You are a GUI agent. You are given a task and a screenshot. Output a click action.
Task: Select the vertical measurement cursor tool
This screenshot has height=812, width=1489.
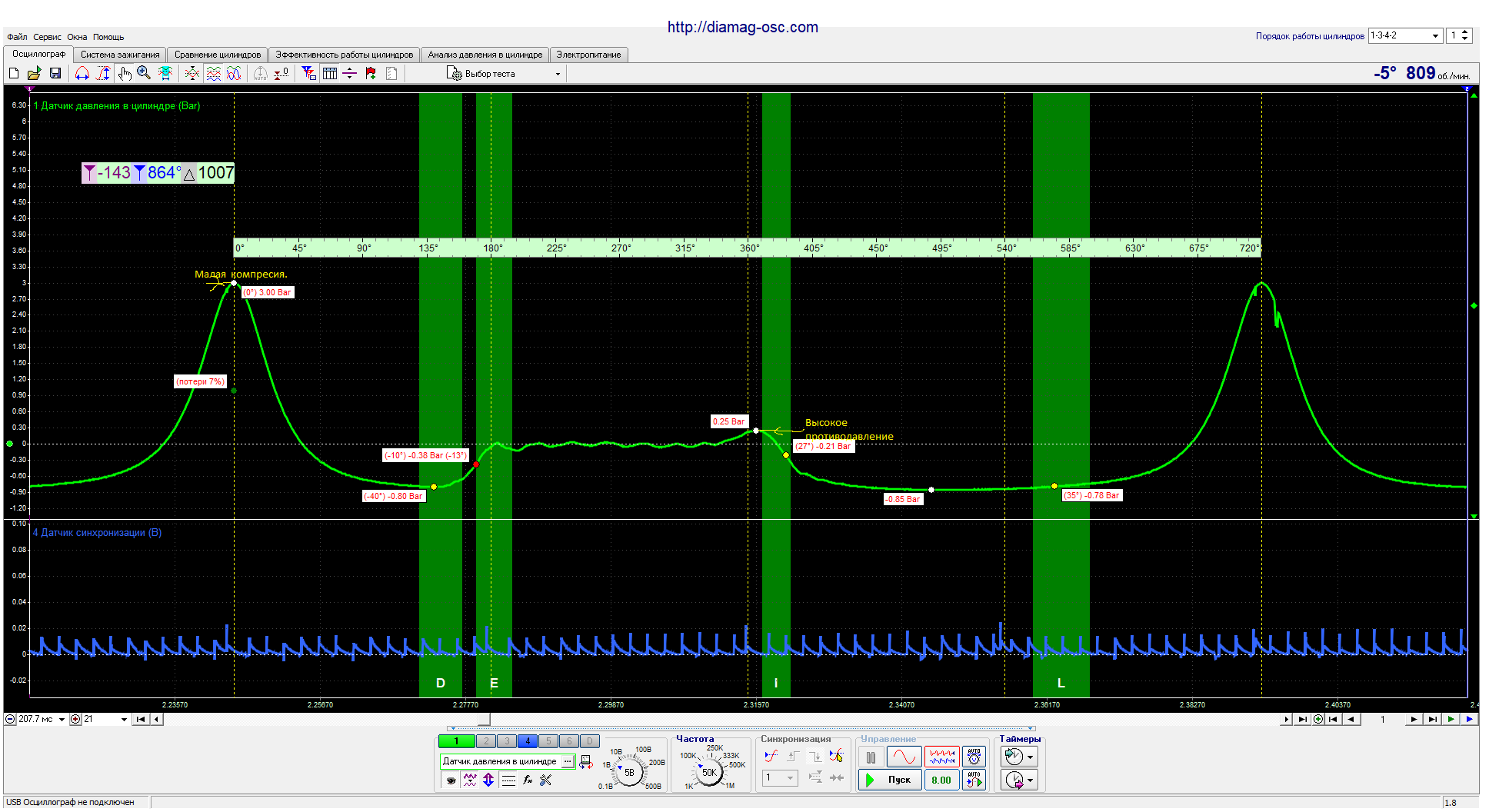pos(103,73)
